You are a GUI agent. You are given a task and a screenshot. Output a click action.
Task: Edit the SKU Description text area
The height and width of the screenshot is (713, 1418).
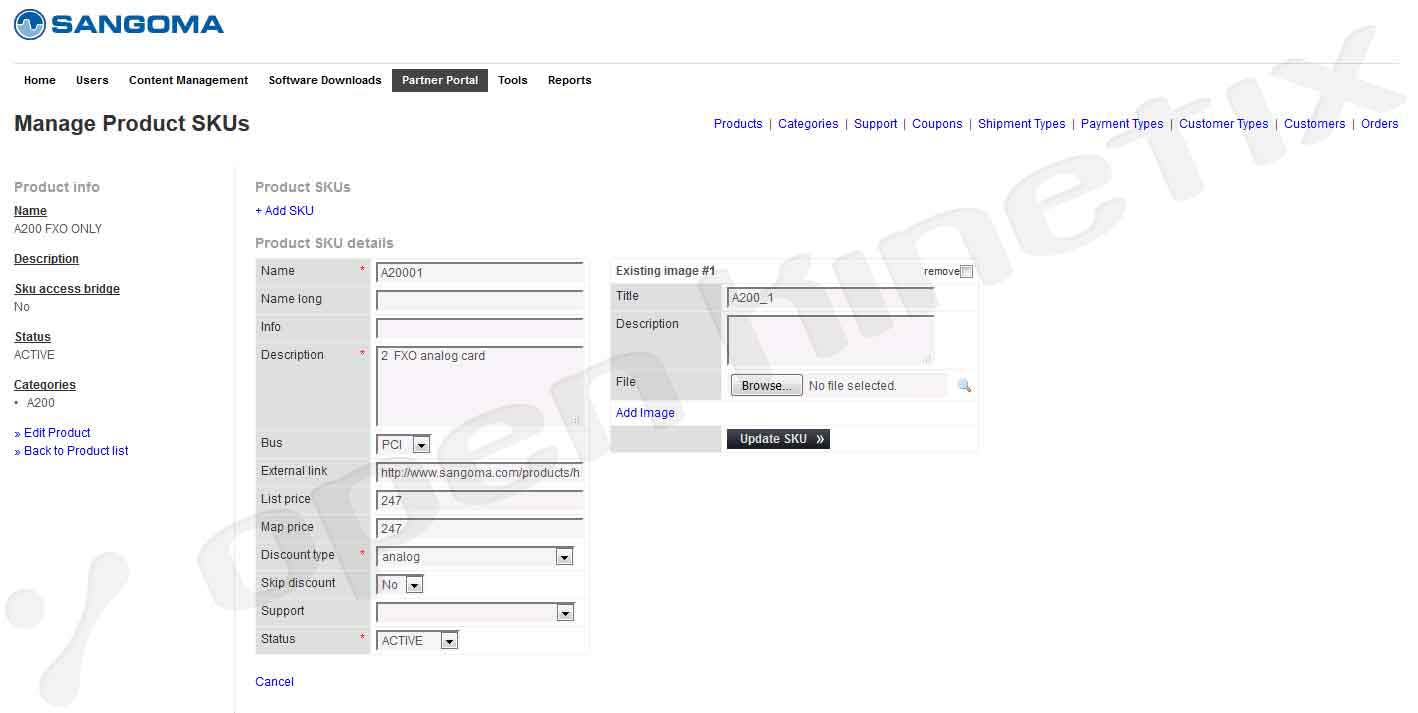pyautogui.click(x=480, y=386)
